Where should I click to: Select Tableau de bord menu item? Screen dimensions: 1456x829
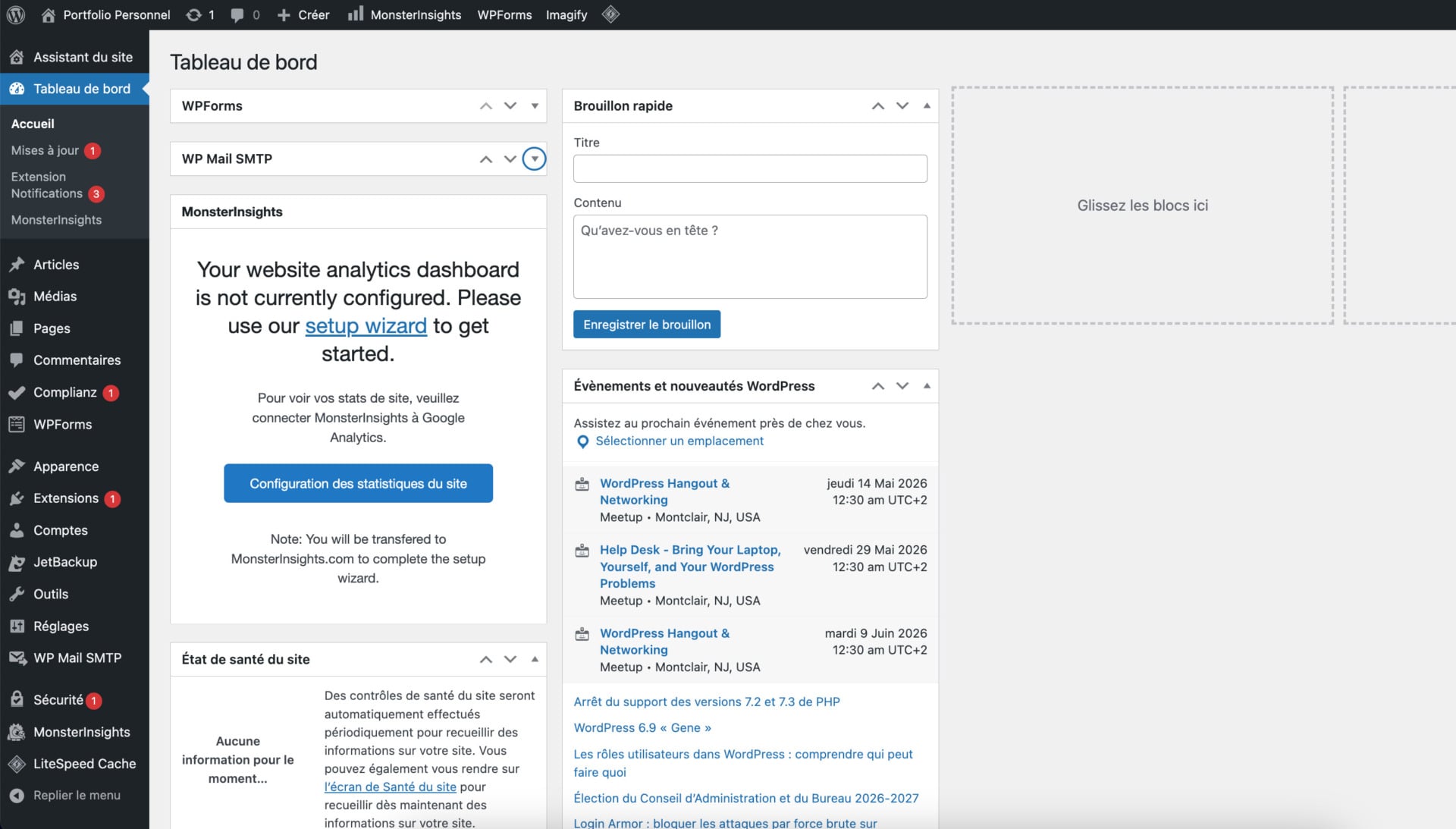74,89
